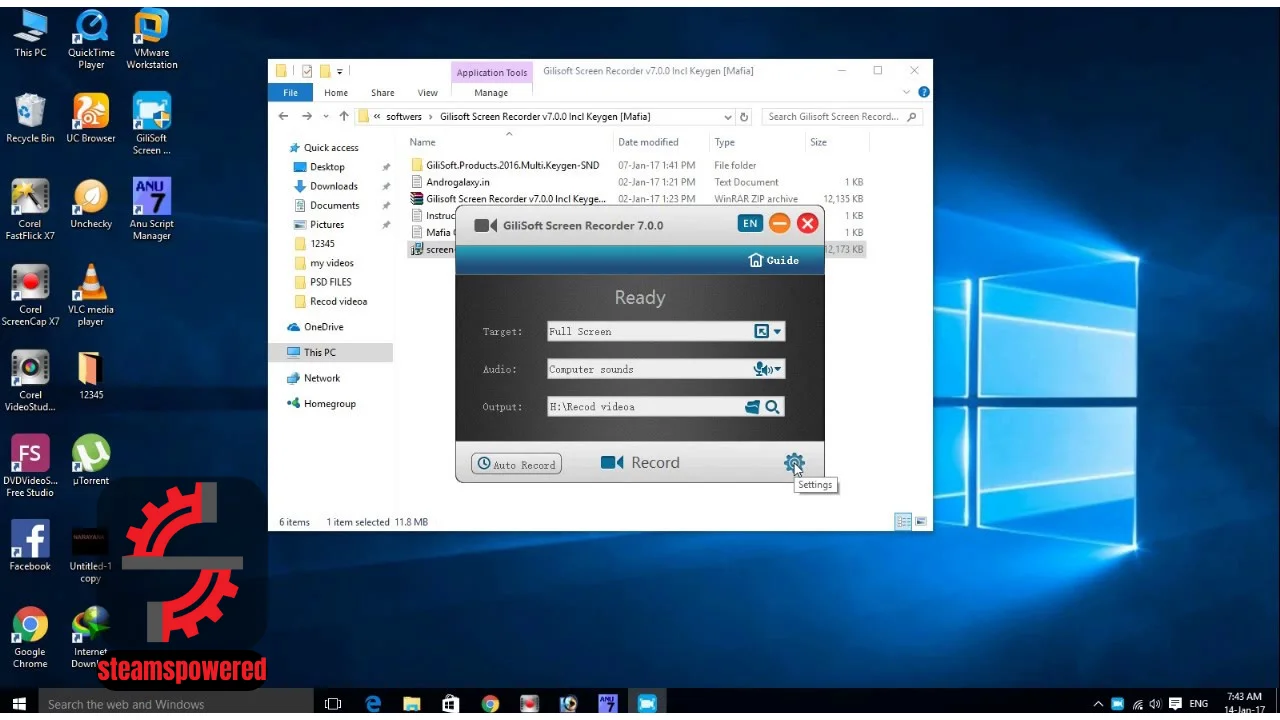Select the DVDVideoSoft Free Studio desktop icon
The width and height of the screenshot is (1280, 720).
pos(30,467)
